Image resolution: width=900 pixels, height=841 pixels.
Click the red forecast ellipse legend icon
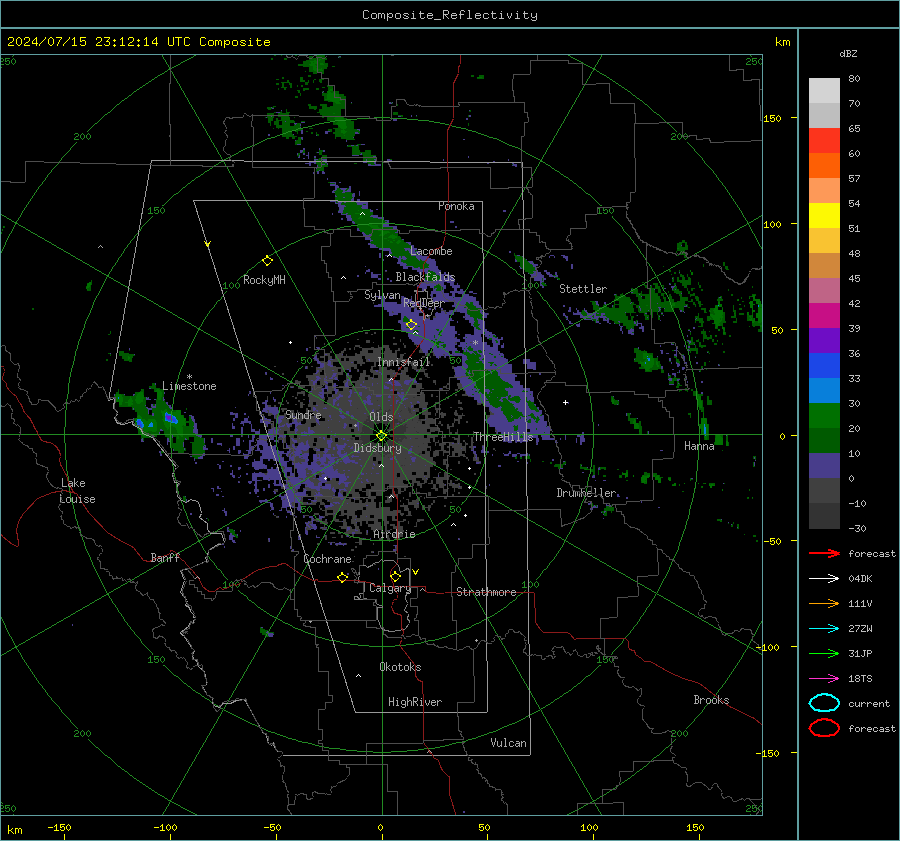[824, 728]
